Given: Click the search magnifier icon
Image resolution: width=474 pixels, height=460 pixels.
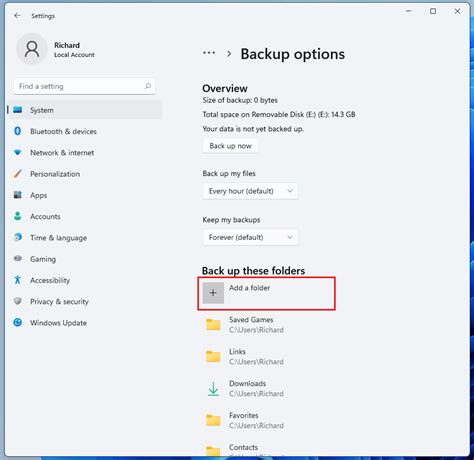Looking at the screenshot, I should pos(148,86).
